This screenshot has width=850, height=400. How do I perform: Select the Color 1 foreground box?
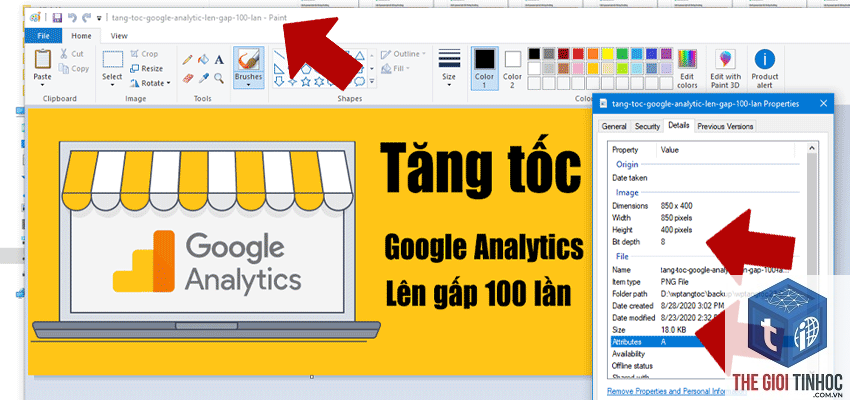[x=485, y=68]
